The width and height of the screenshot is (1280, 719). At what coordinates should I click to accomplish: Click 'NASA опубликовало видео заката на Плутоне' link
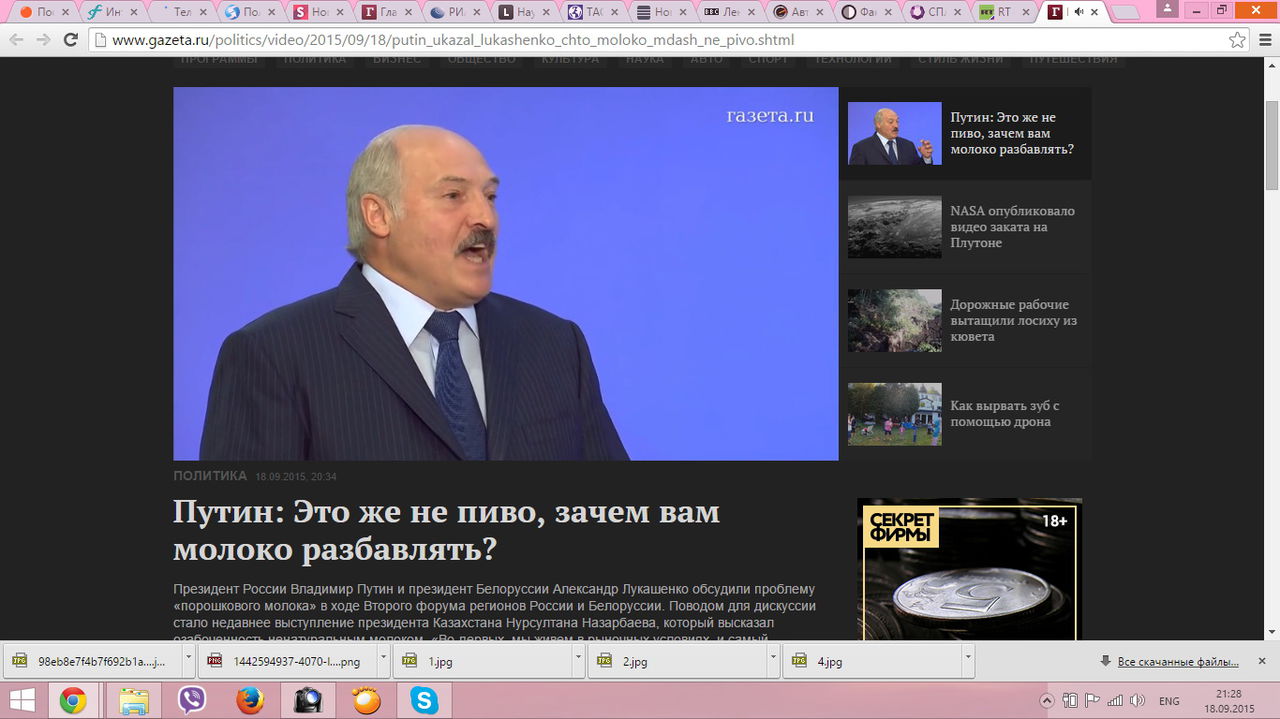1012,227
